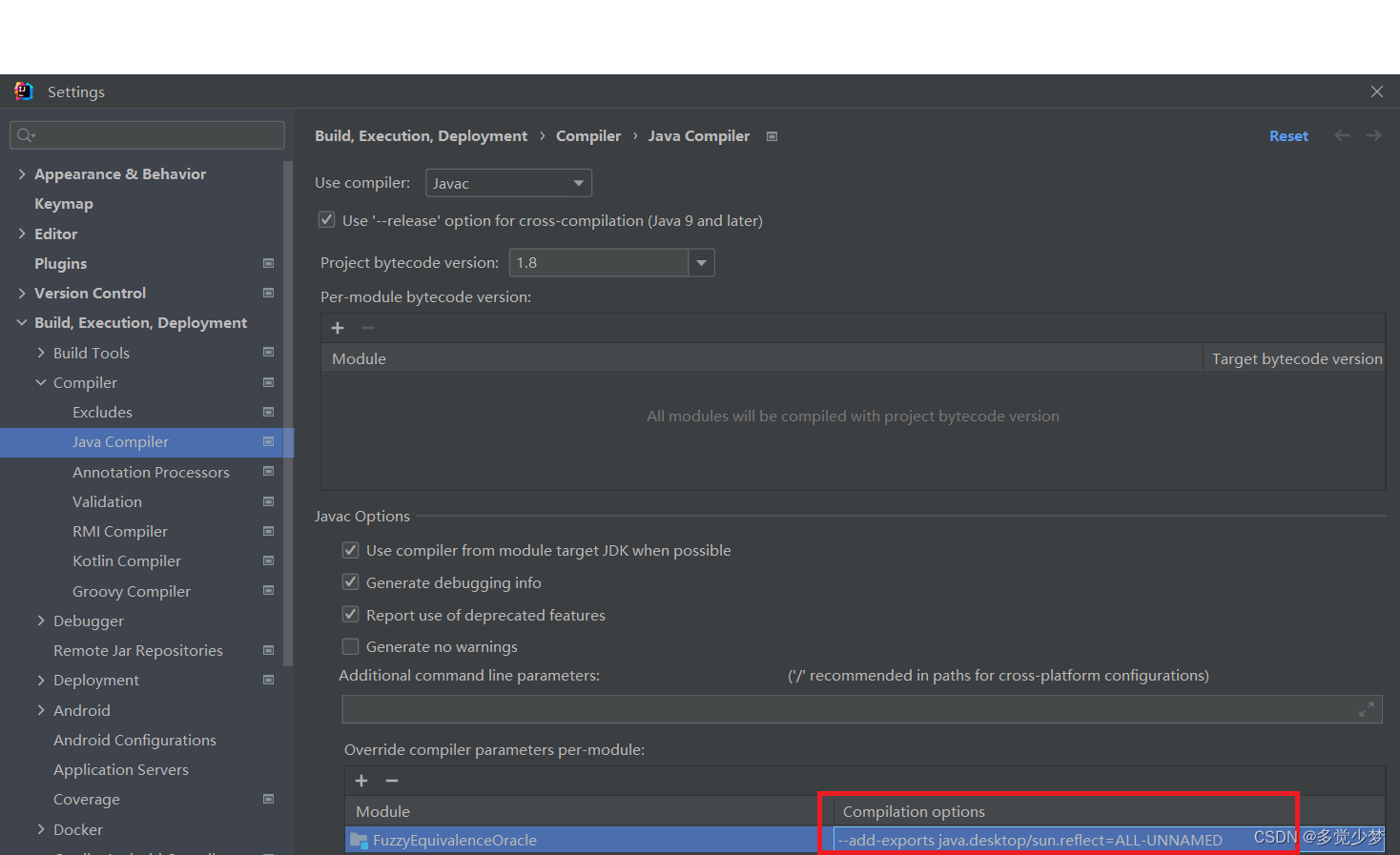The width and height of the screenshot is (1400, 855).
Task: Enable the Generate no warnings checkbox
Action: click(x=350, y=646)
